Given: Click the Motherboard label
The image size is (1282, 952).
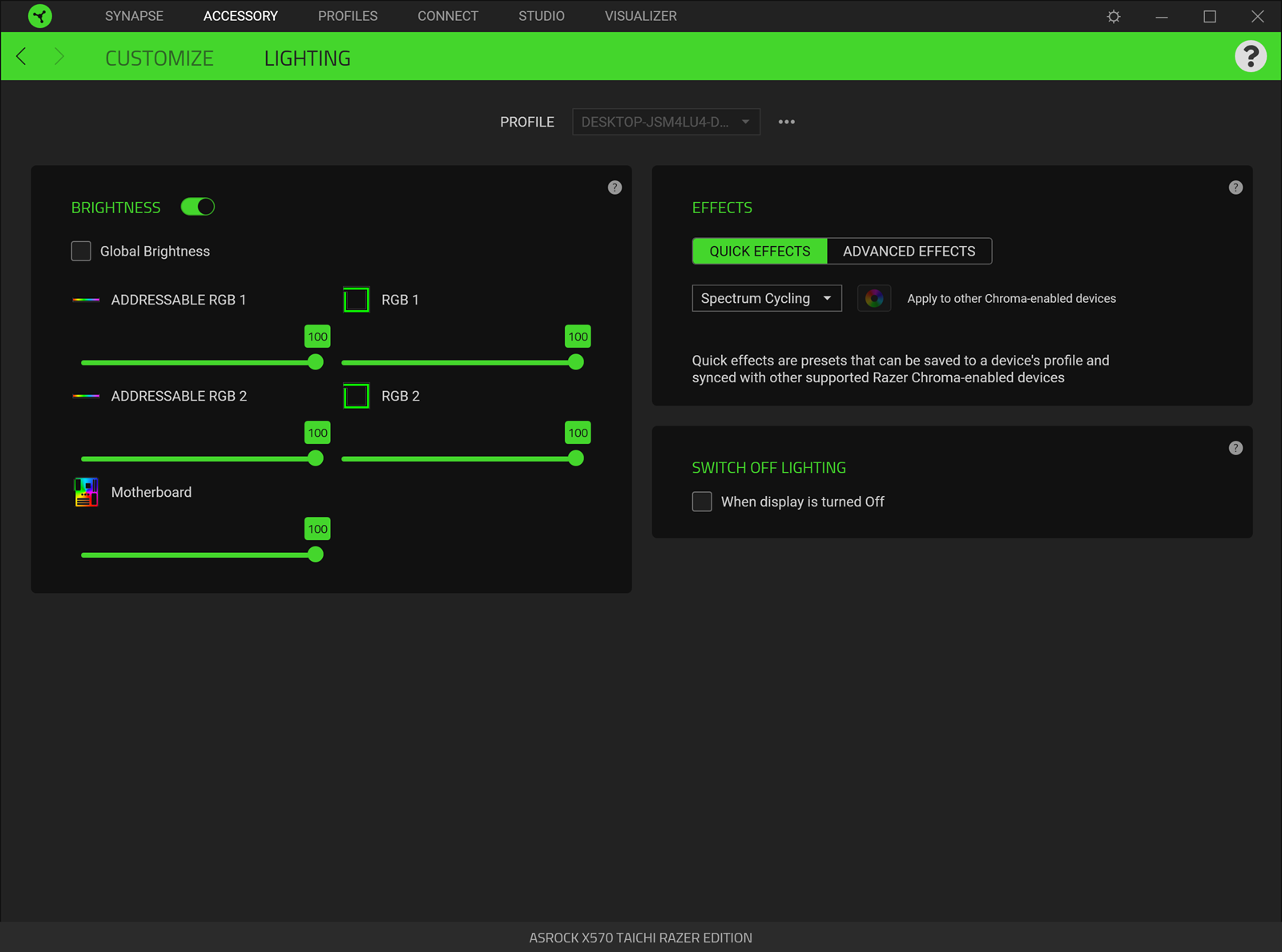Looking at the screenshot, I should (151, 492).
